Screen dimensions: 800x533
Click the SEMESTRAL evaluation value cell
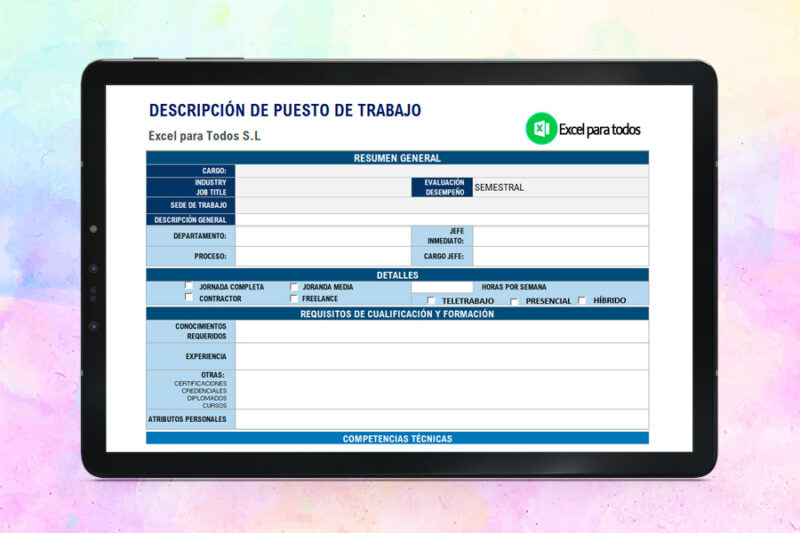[561, 187]
